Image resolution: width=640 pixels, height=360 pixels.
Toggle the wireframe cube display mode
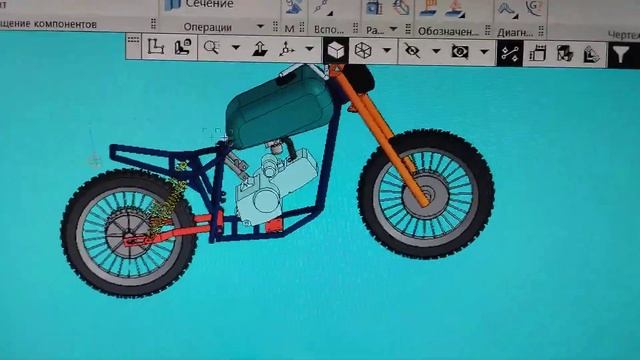click(x=363, y=51)
